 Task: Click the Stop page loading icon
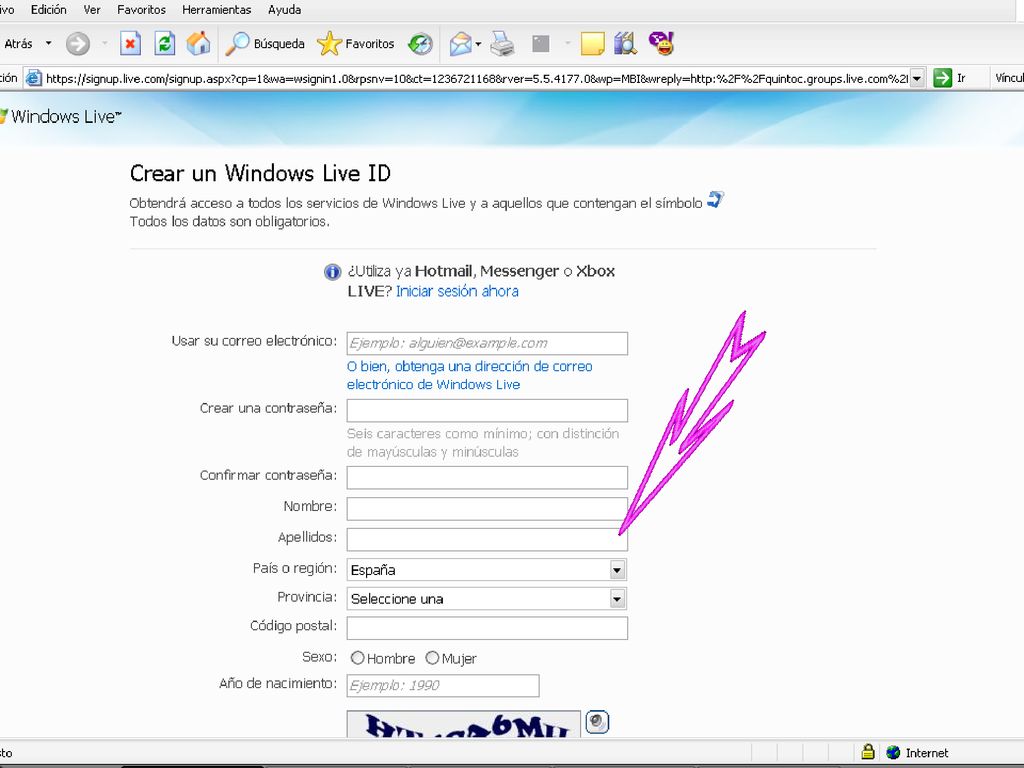click(130, 44)
